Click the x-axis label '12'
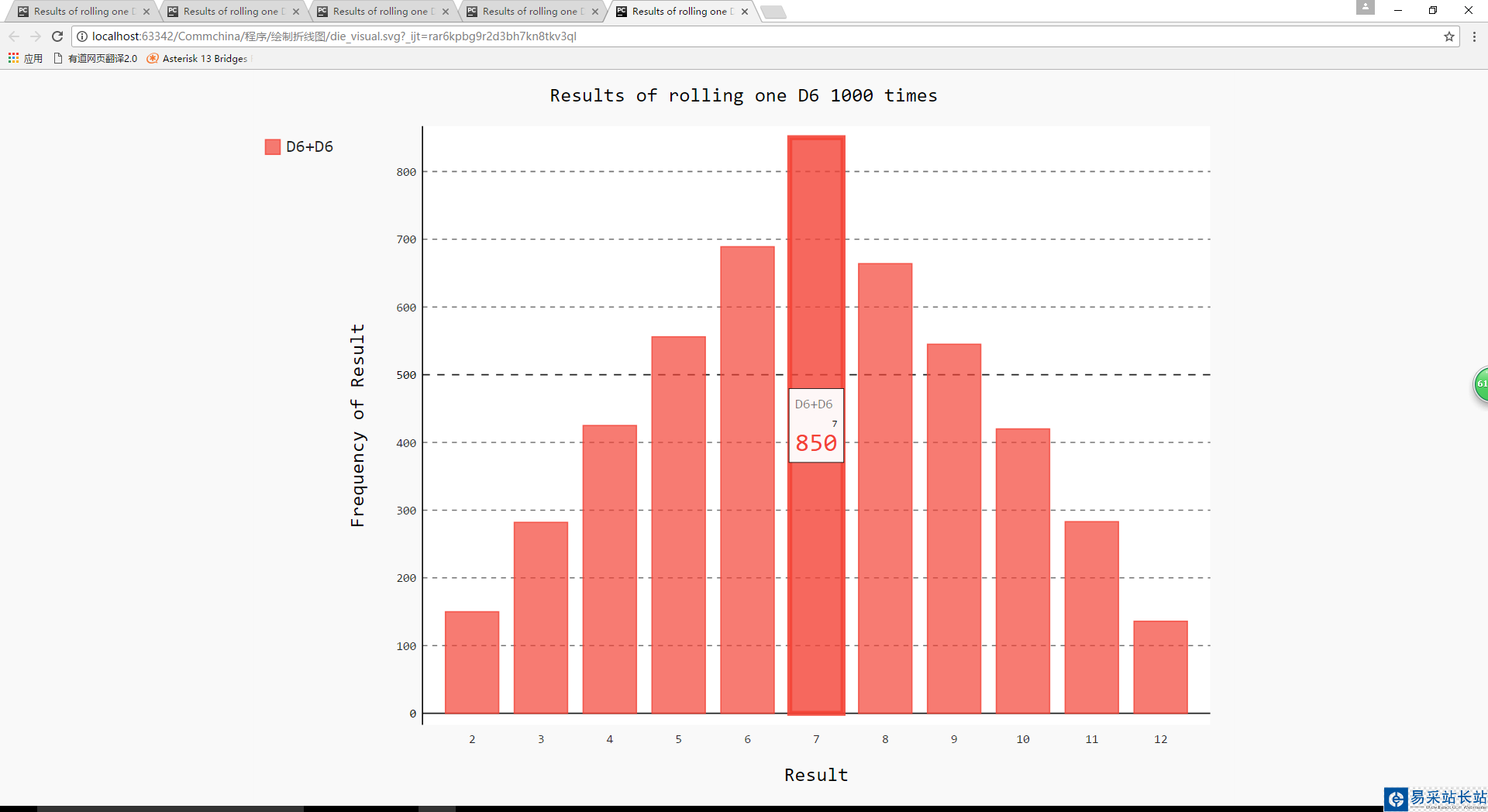The width and height of the screenshot is (1488, 812). [1161, 739]
